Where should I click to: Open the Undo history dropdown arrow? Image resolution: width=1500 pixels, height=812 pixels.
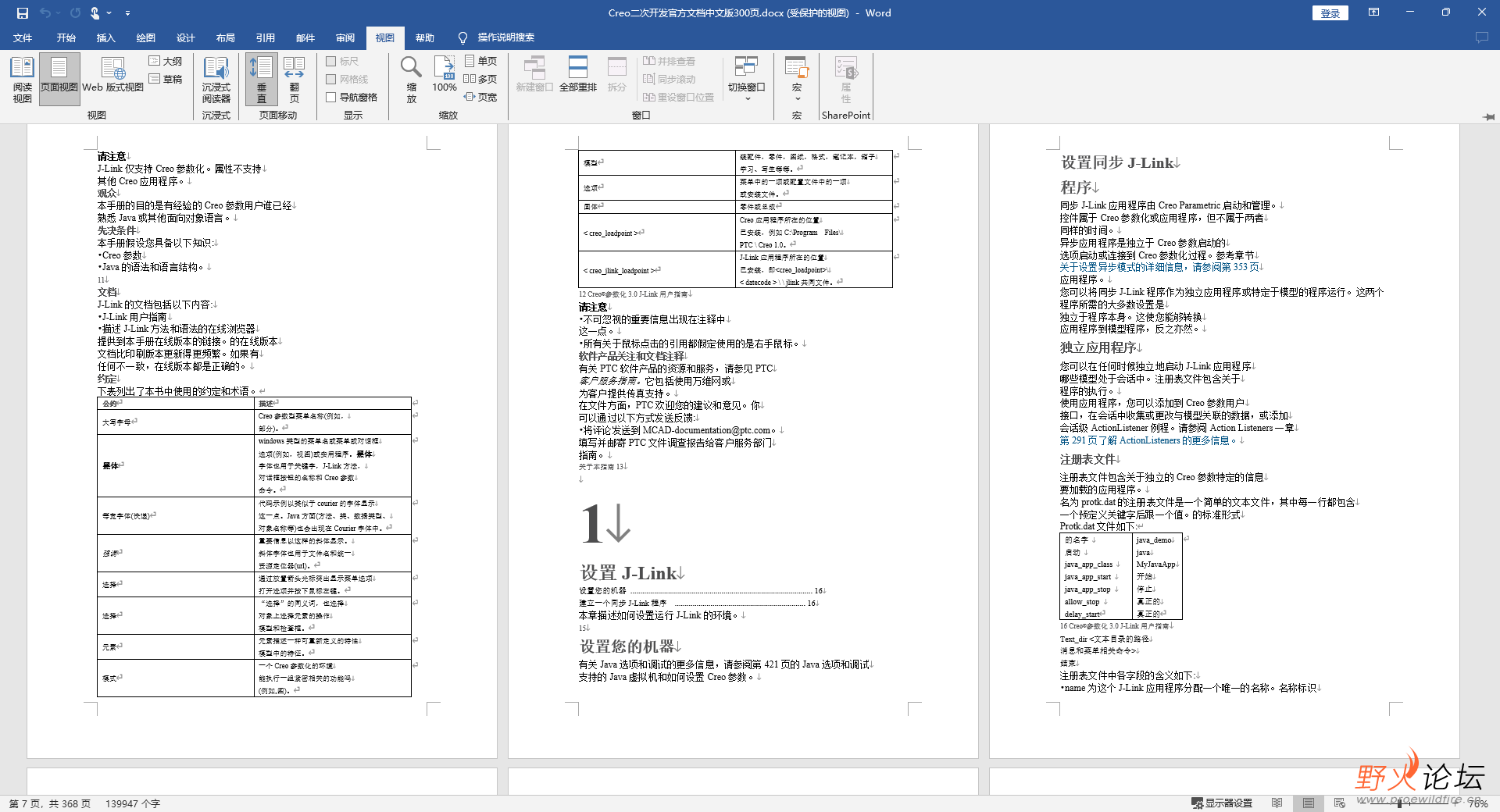pyautogui.click(x=59, y=13)
